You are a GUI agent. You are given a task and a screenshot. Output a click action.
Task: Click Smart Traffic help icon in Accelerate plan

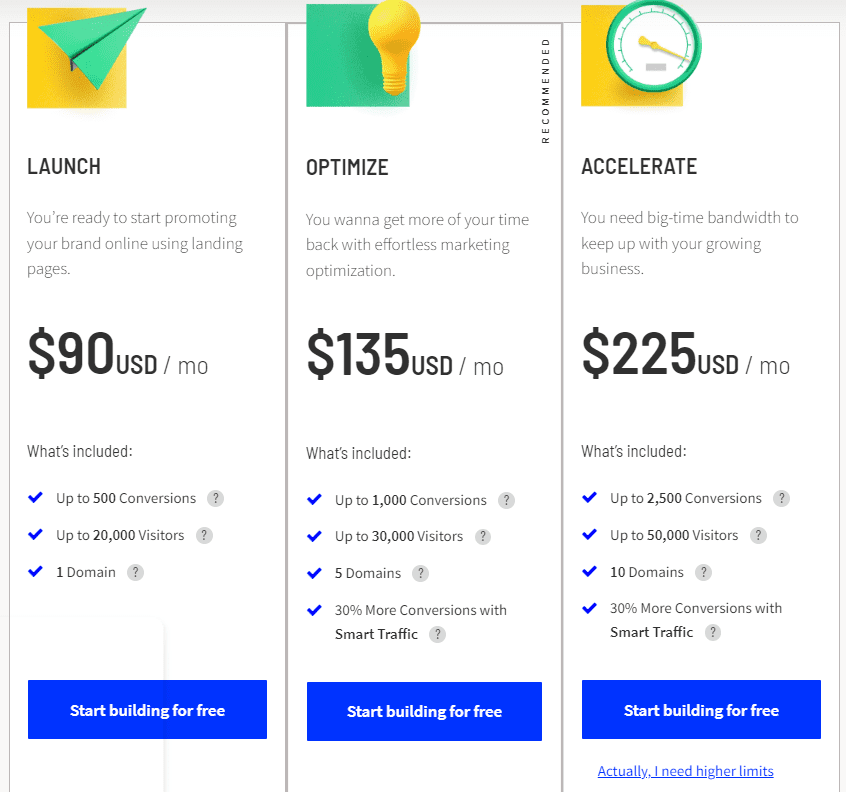click(x=713, y=632)
